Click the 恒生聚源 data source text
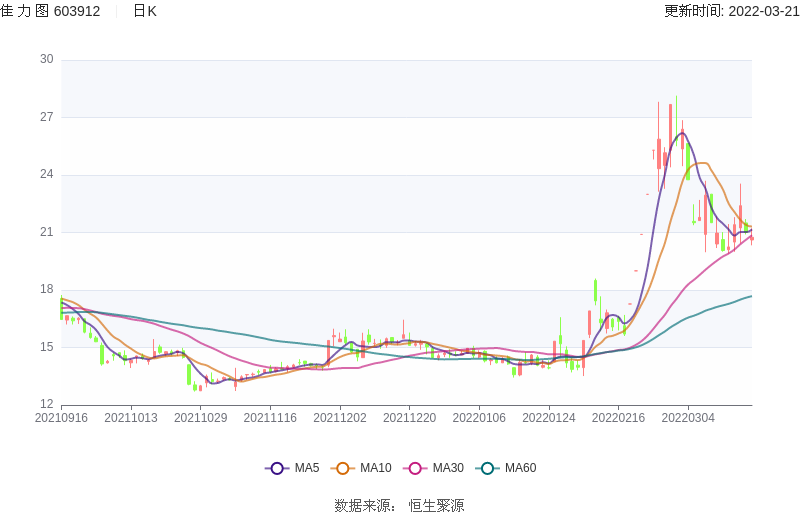This screenshot has width=800, height=517. (x=436, y=506)
